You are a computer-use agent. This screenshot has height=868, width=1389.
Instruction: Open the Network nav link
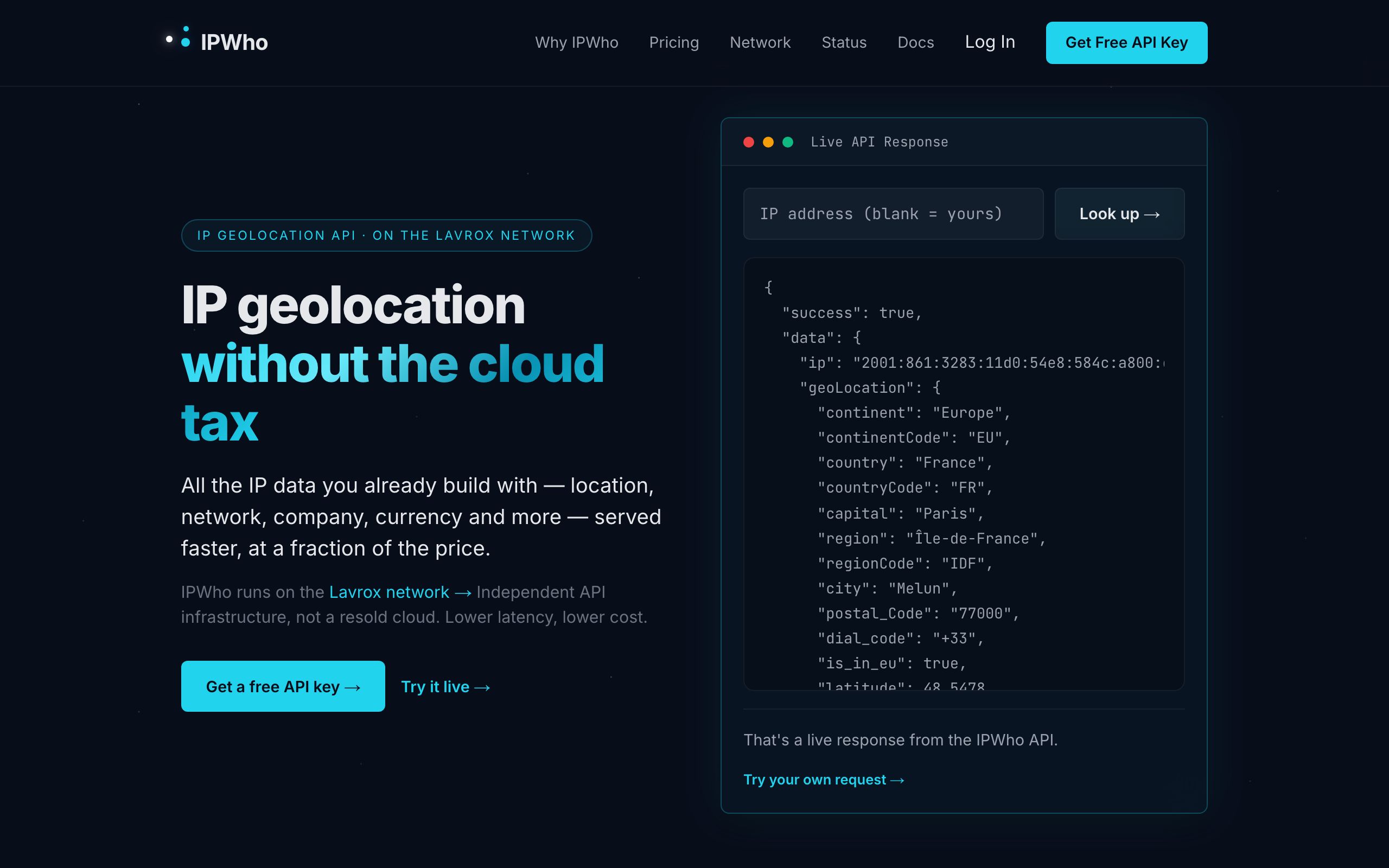point(760,42)
